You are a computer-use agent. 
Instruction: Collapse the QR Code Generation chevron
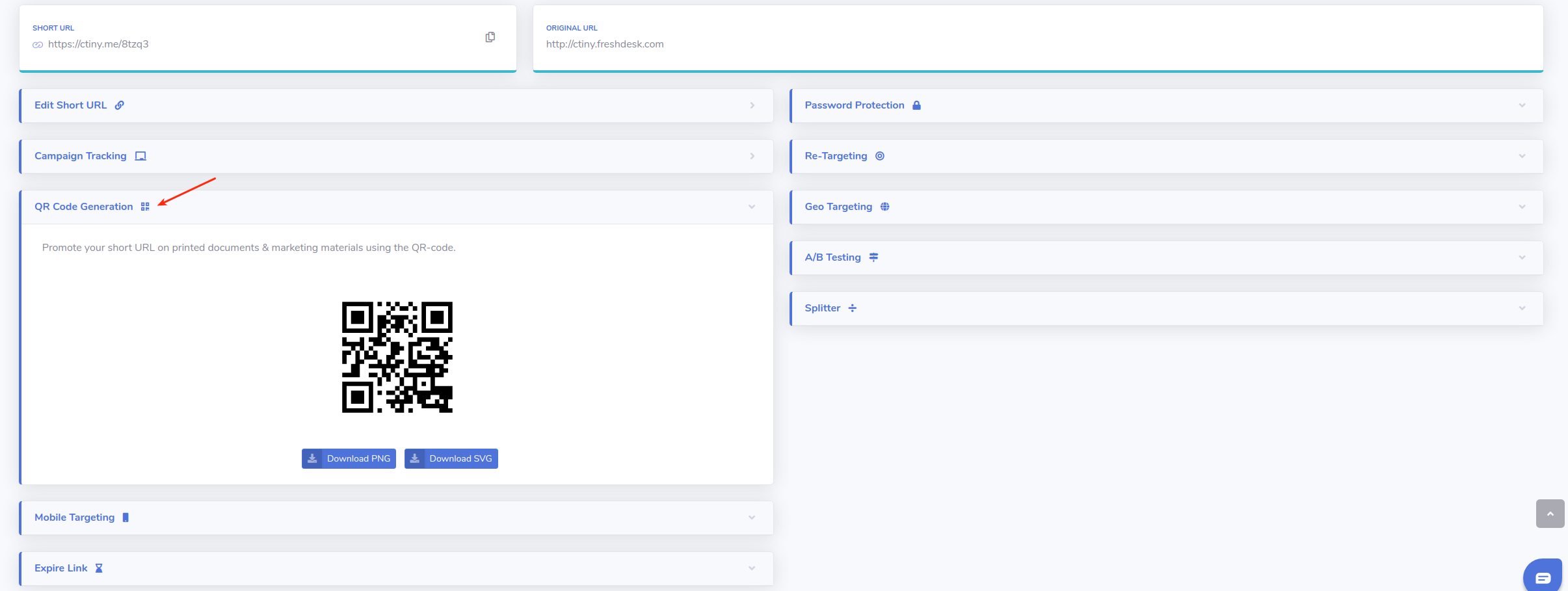752,207
